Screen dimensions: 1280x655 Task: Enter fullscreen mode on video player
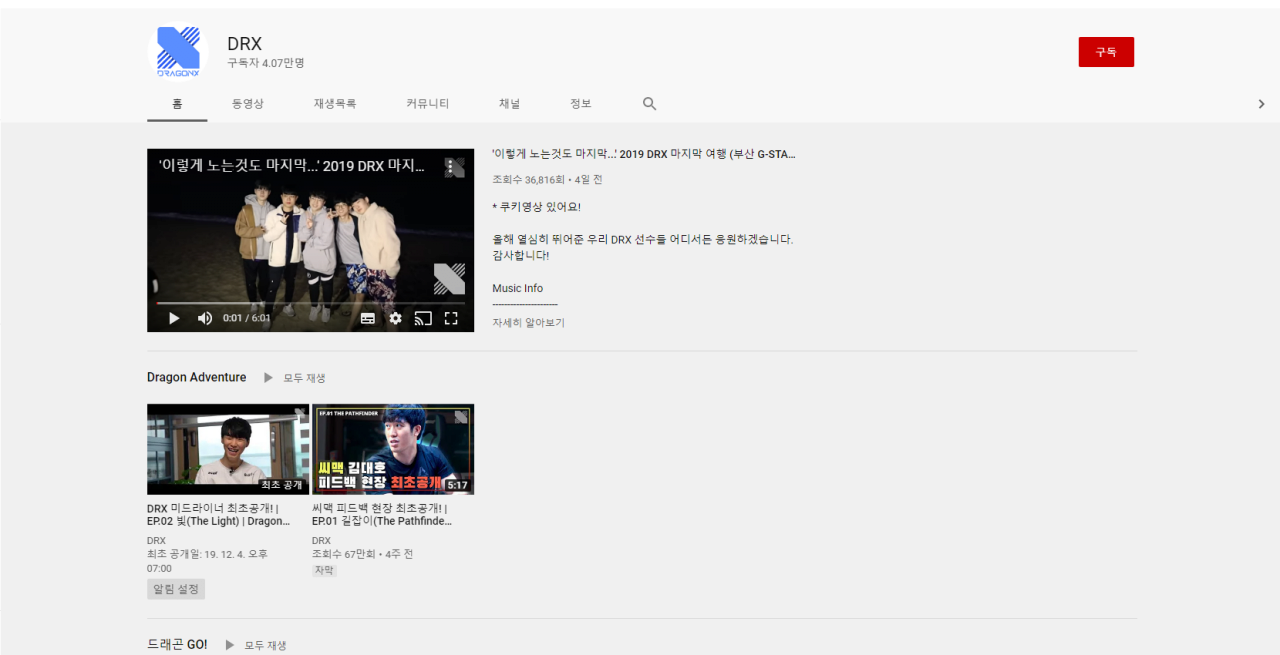[451, 318]
